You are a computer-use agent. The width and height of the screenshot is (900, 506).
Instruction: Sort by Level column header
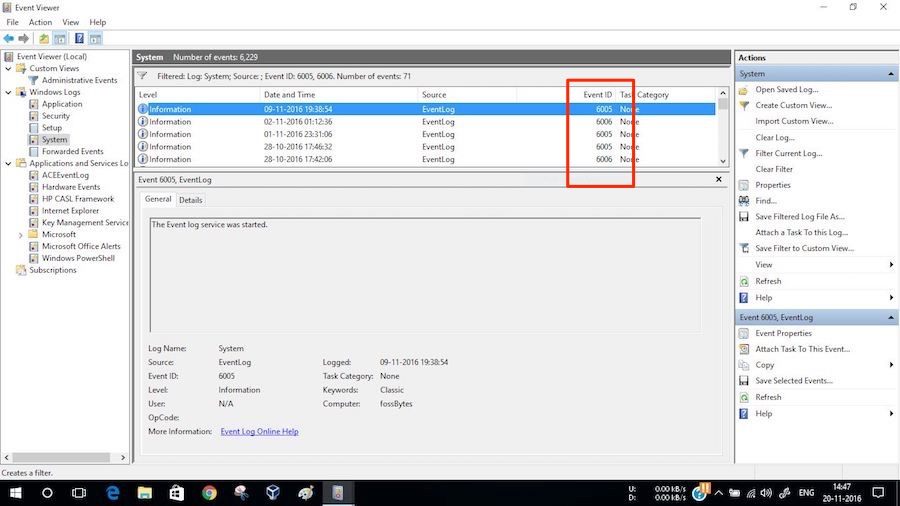pos(197,95)
